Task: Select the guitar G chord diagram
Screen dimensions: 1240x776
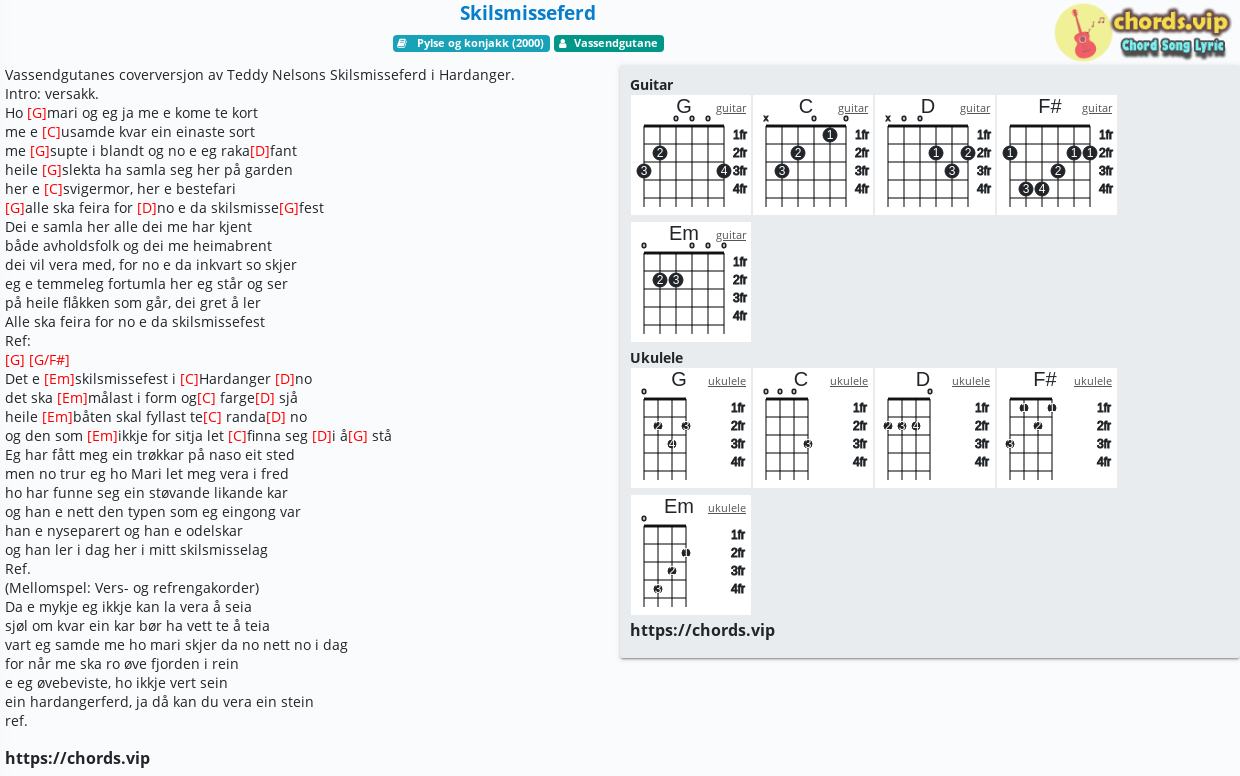Action: tap(691, 155)
